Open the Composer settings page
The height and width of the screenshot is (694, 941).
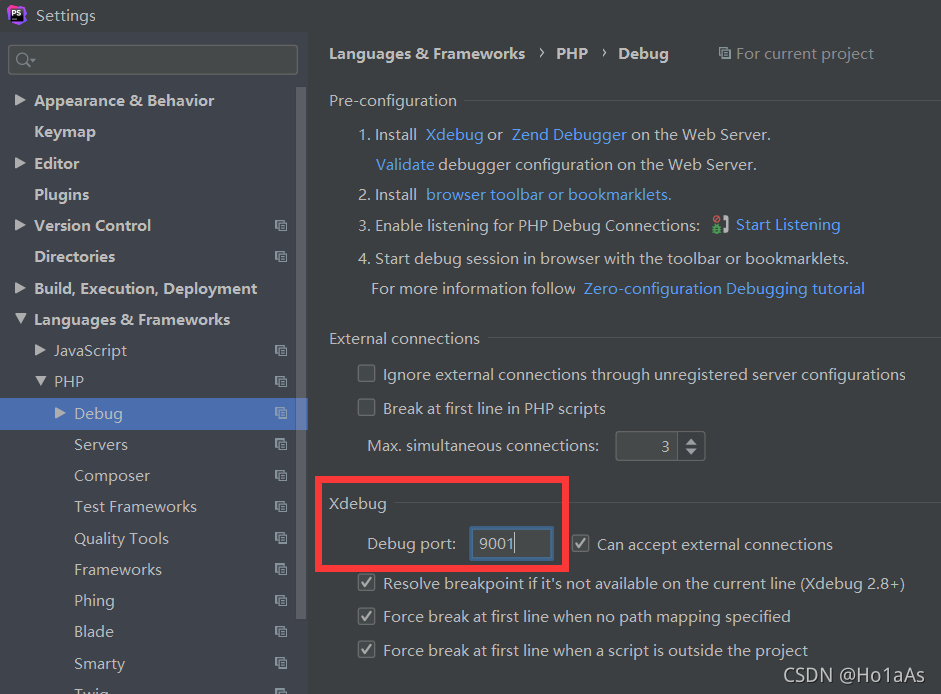[112, 476]
